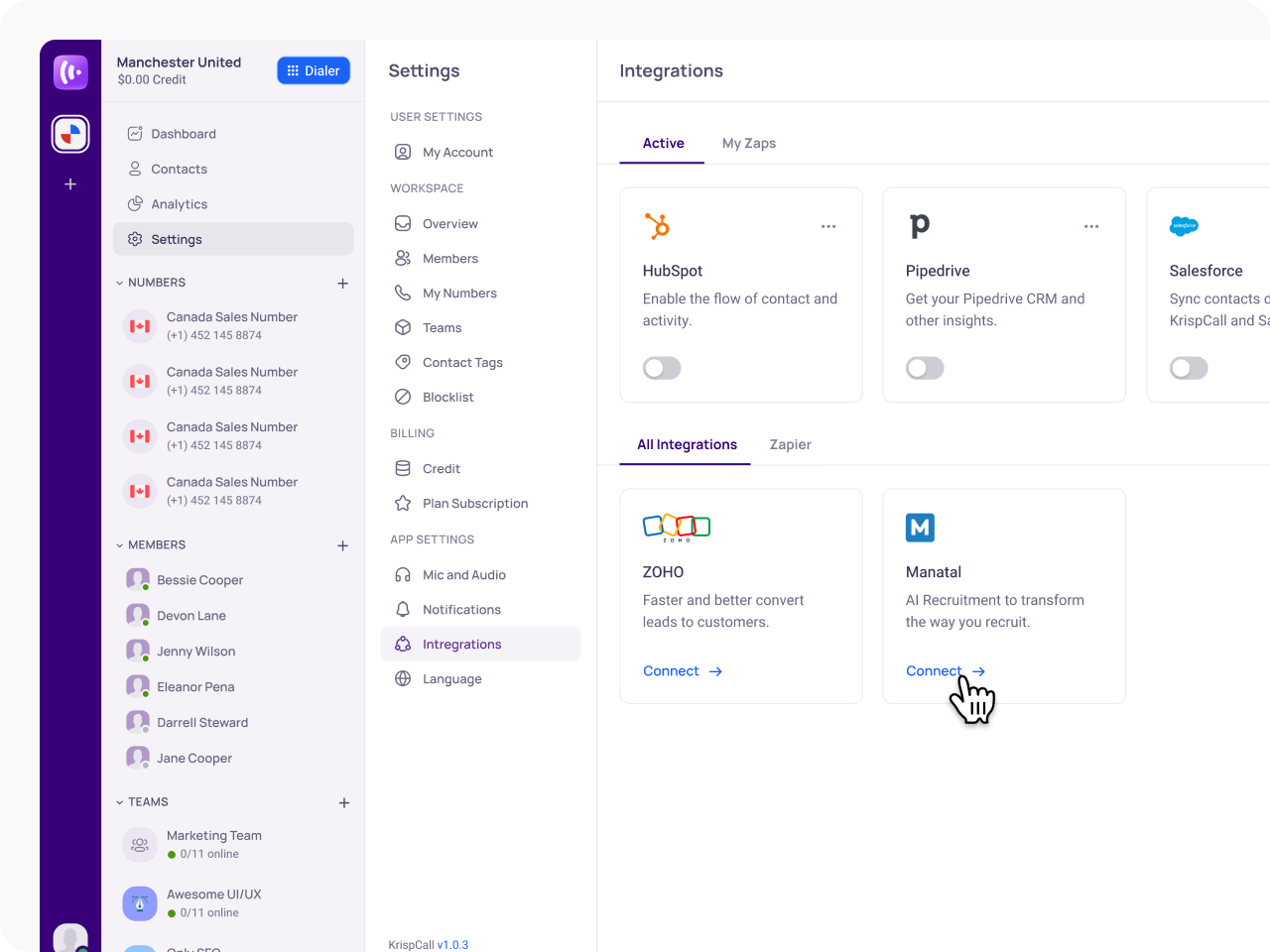Select Settings in the sidebar
Image resolution: width=1270 pixels, height=952 pixels.
[233, 239]
